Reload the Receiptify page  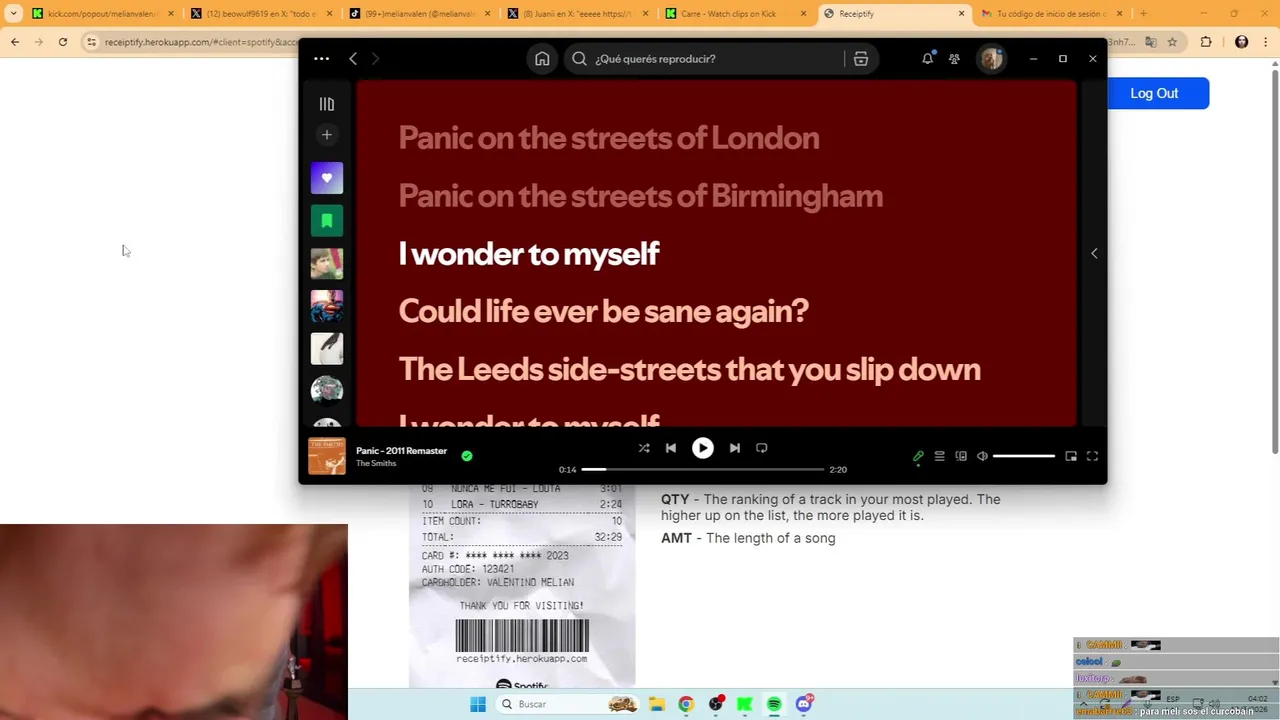(x=63, y=42)
